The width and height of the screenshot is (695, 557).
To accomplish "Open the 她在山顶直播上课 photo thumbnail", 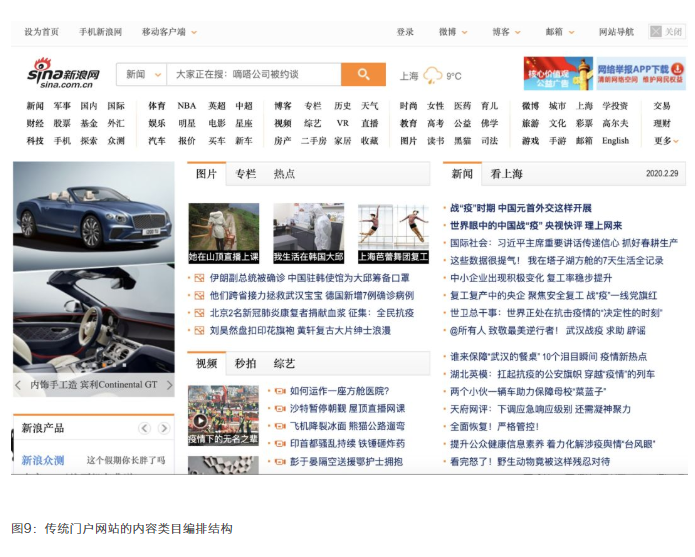I will tap(224, 233).
